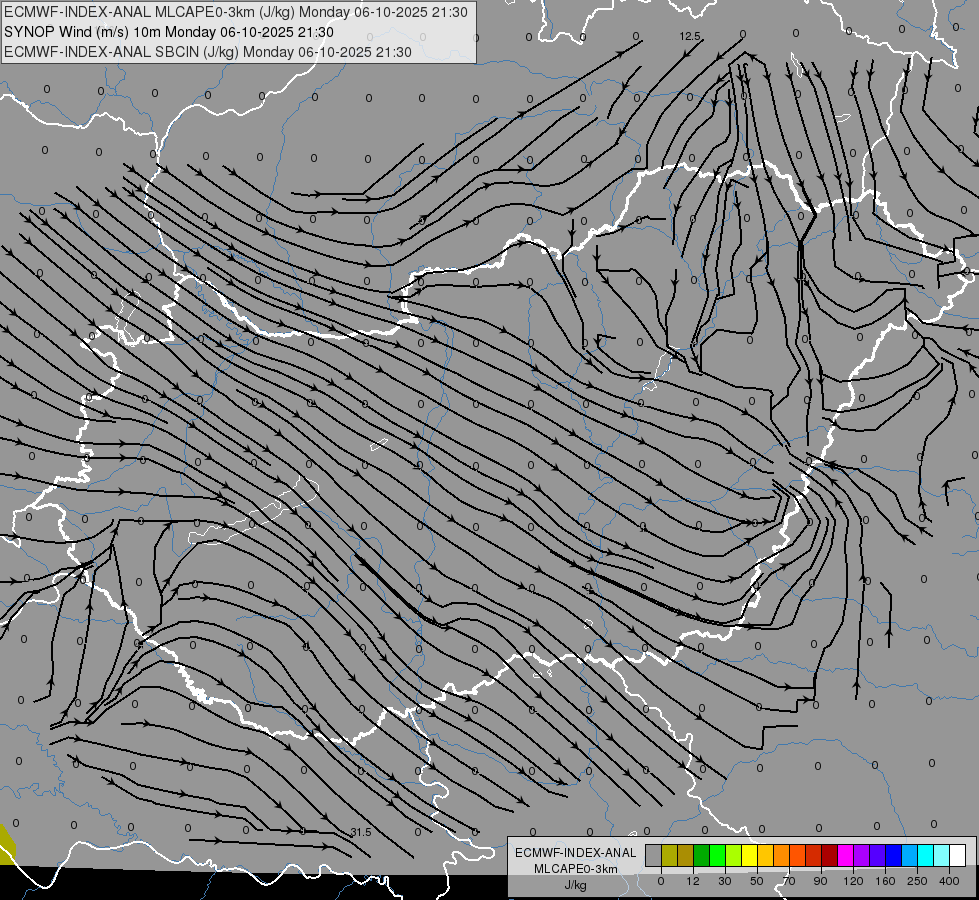979x900 pixels.
Task: Click the 12.5 value near the top of the map
Action: click(690, 37)
